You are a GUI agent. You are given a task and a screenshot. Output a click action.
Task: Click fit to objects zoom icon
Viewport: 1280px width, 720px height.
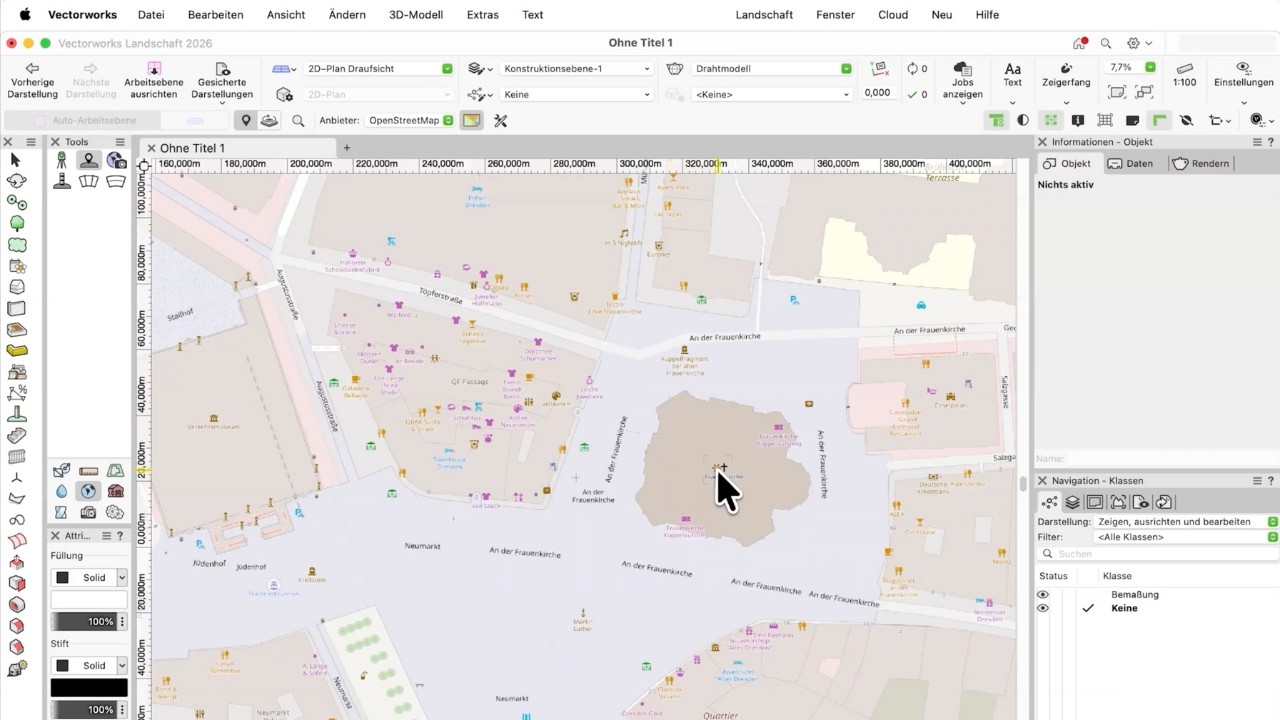pyautogui.click(x=1145, y=92)
